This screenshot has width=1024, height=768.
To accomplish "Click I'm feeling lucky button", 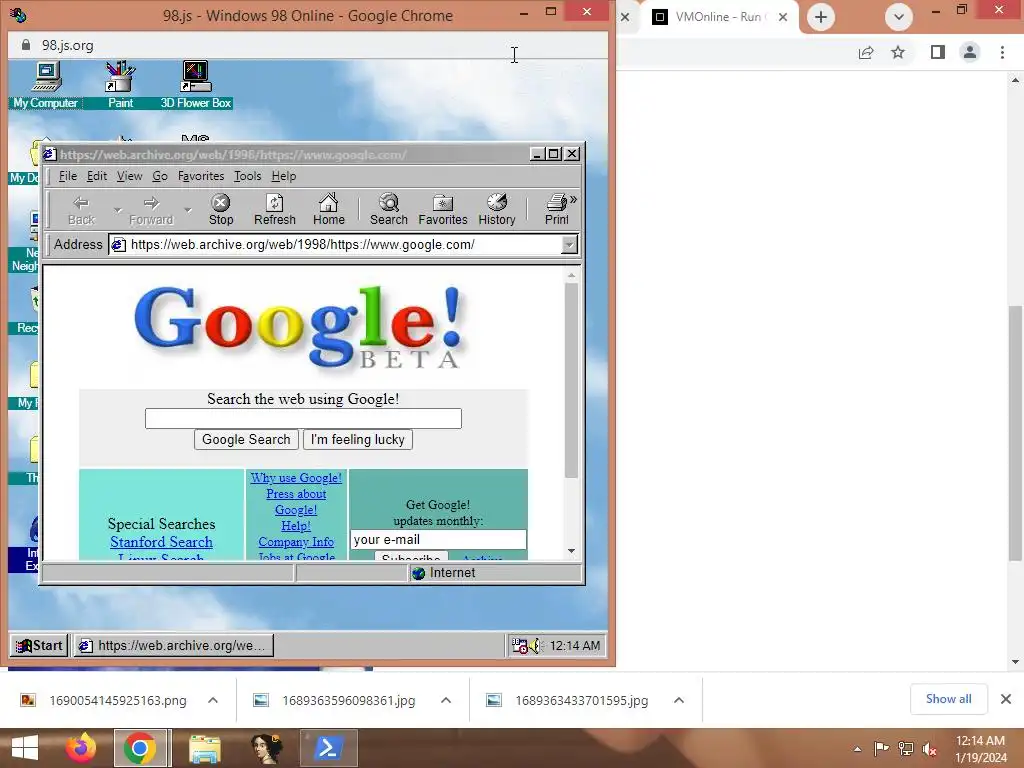I will click(x=358, y=440).
